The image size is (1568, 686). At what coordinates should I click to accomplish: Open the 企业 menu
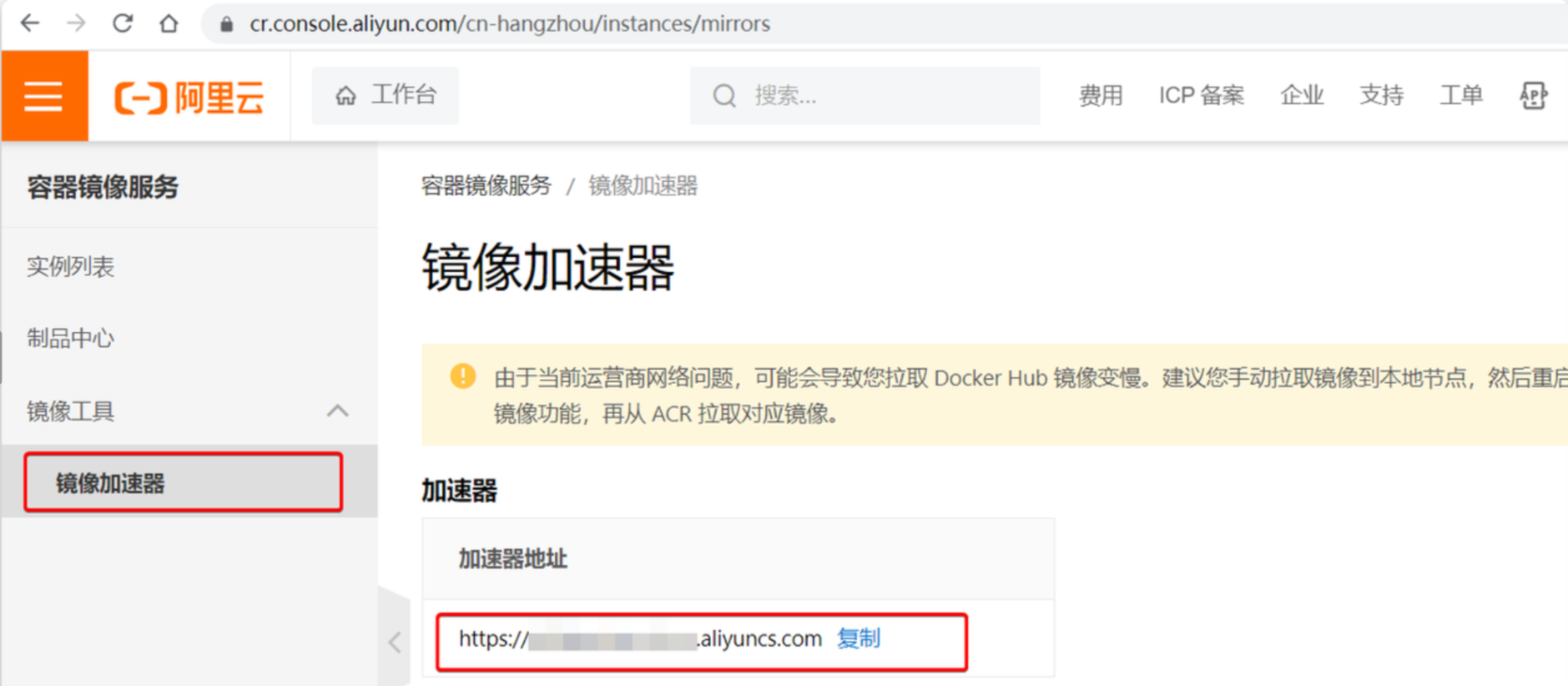coord(1302,96)
